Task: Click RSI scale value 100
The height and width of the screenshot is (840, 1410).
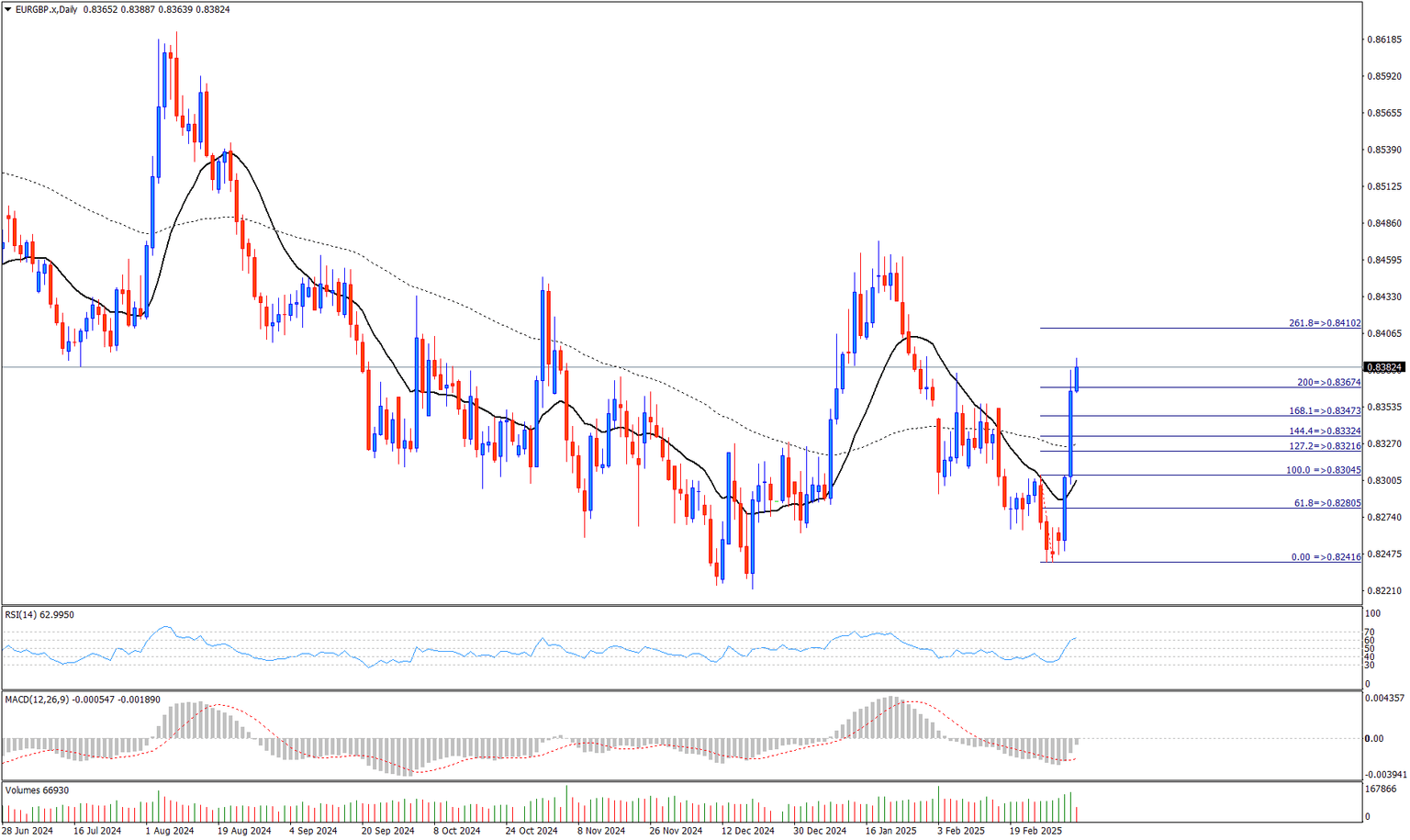Action: [1373, 613]
